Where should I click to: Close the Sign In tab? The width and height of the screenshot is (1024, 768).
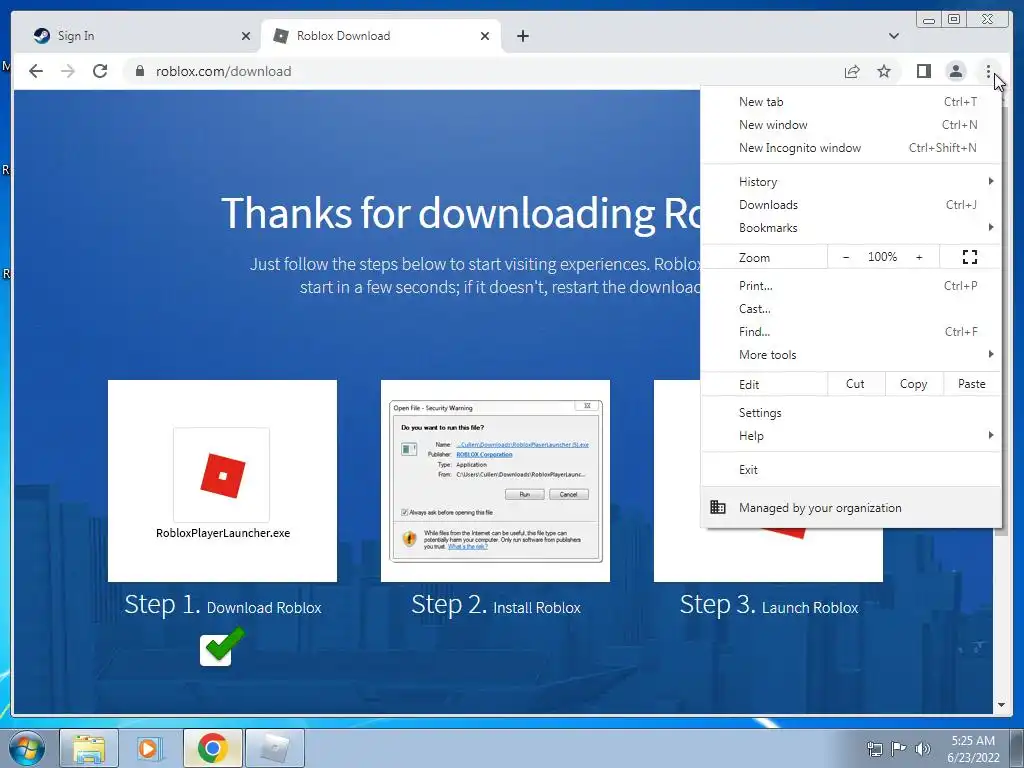pos(246,36)
